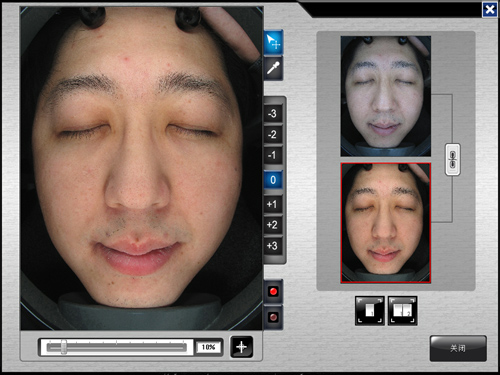Set adjustment level to -3
This screenshot has height=375, width=500.
[x=273, y=114]
